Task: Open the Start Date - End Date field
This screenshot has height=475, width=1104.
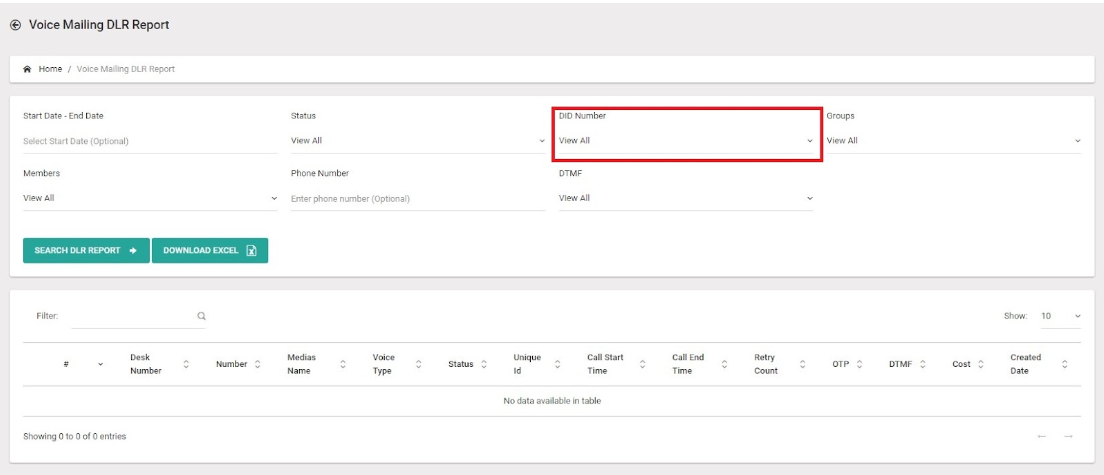Action: (150, 141)
